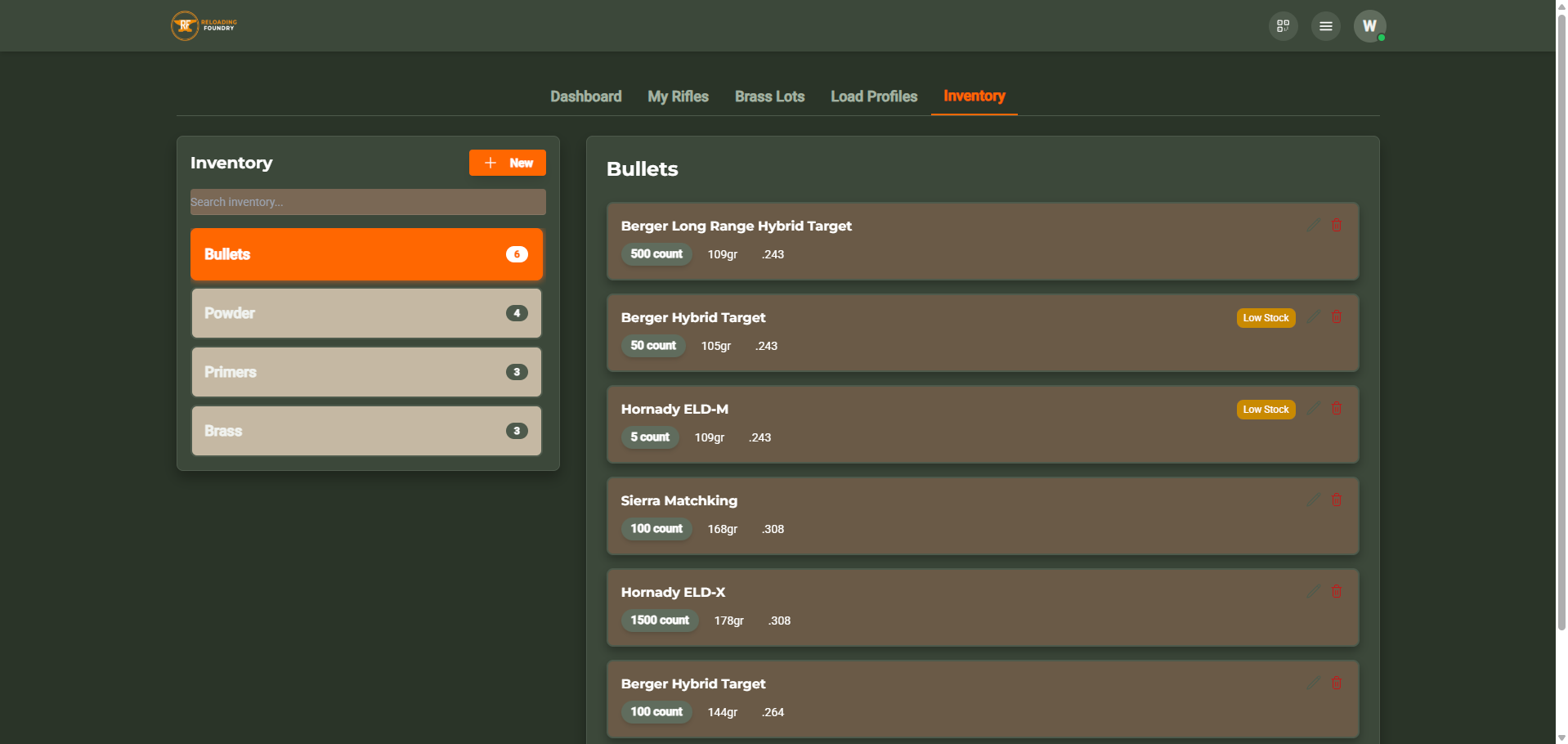This screenshot has height=744, width=1568.
Task: Click the Hornady ELD-X title
Action: click(x=673, y=592)
